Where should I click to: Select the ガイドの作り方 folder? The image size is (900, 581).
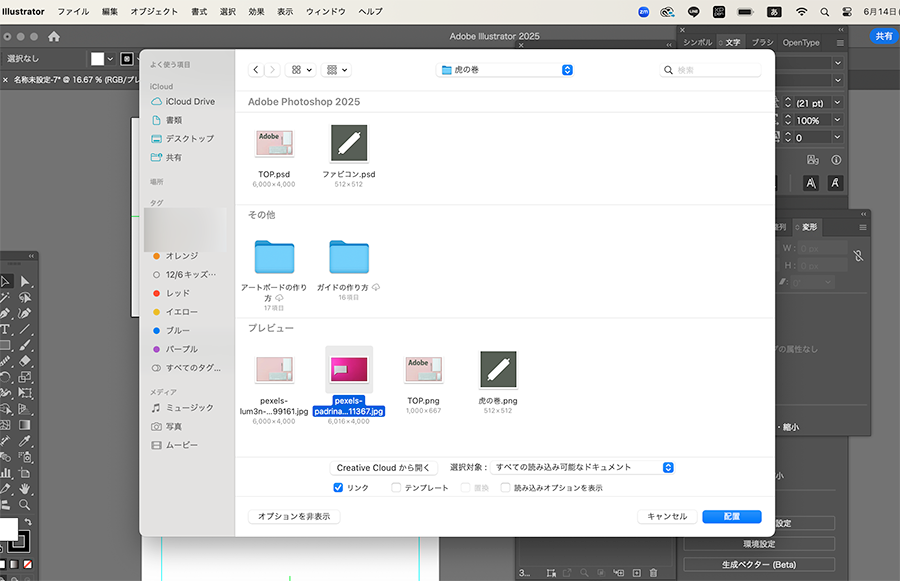point(349,257)
